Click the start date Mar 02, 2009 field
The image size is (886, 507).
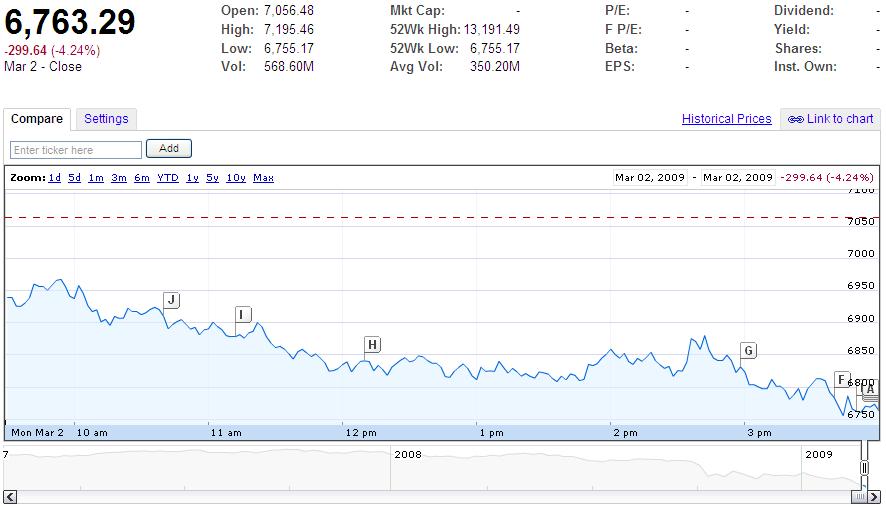(x=650, y=178)
